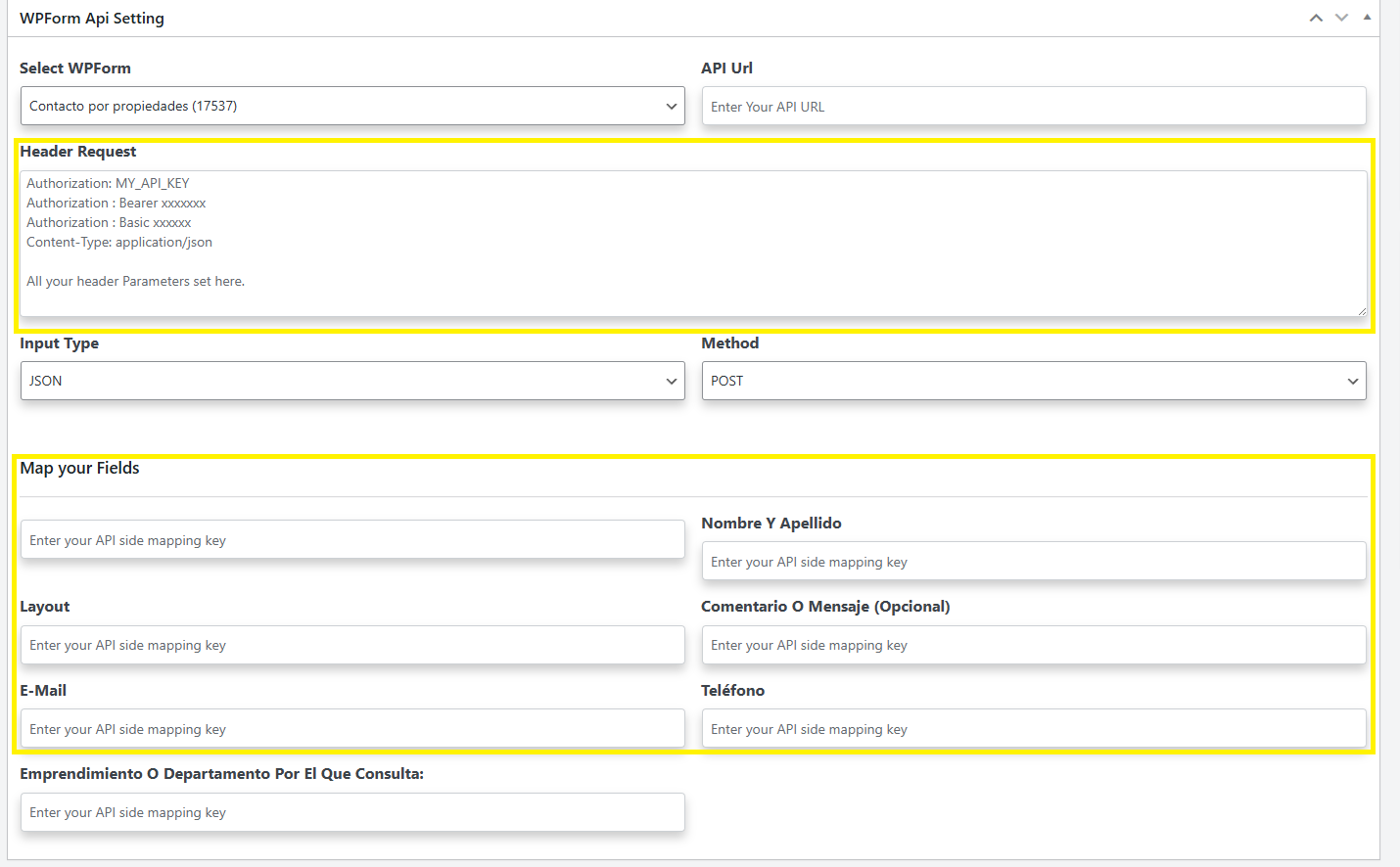The width and height of the screenshot is (1400, 867).
Task: Click the unlabeled mapping key field under Map your Fields
Action: coord(352,540)
